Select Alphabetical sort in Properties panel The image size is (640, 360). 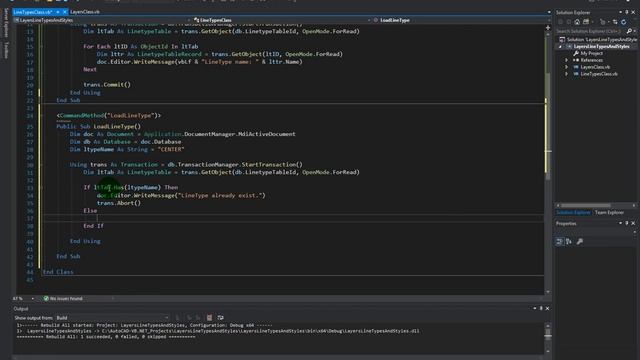[569, 242]
